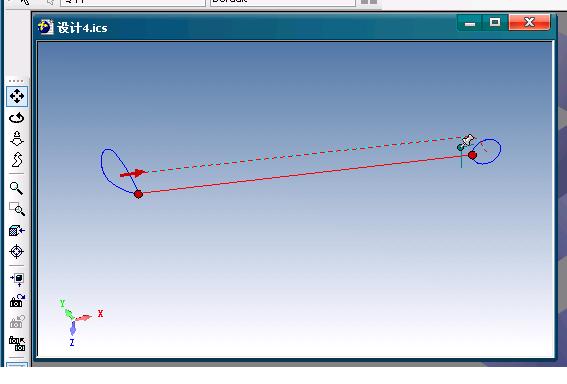The height and width of the screenshot is (384, 567).
Task: Select the Pan camera tool
Action: 17,96
